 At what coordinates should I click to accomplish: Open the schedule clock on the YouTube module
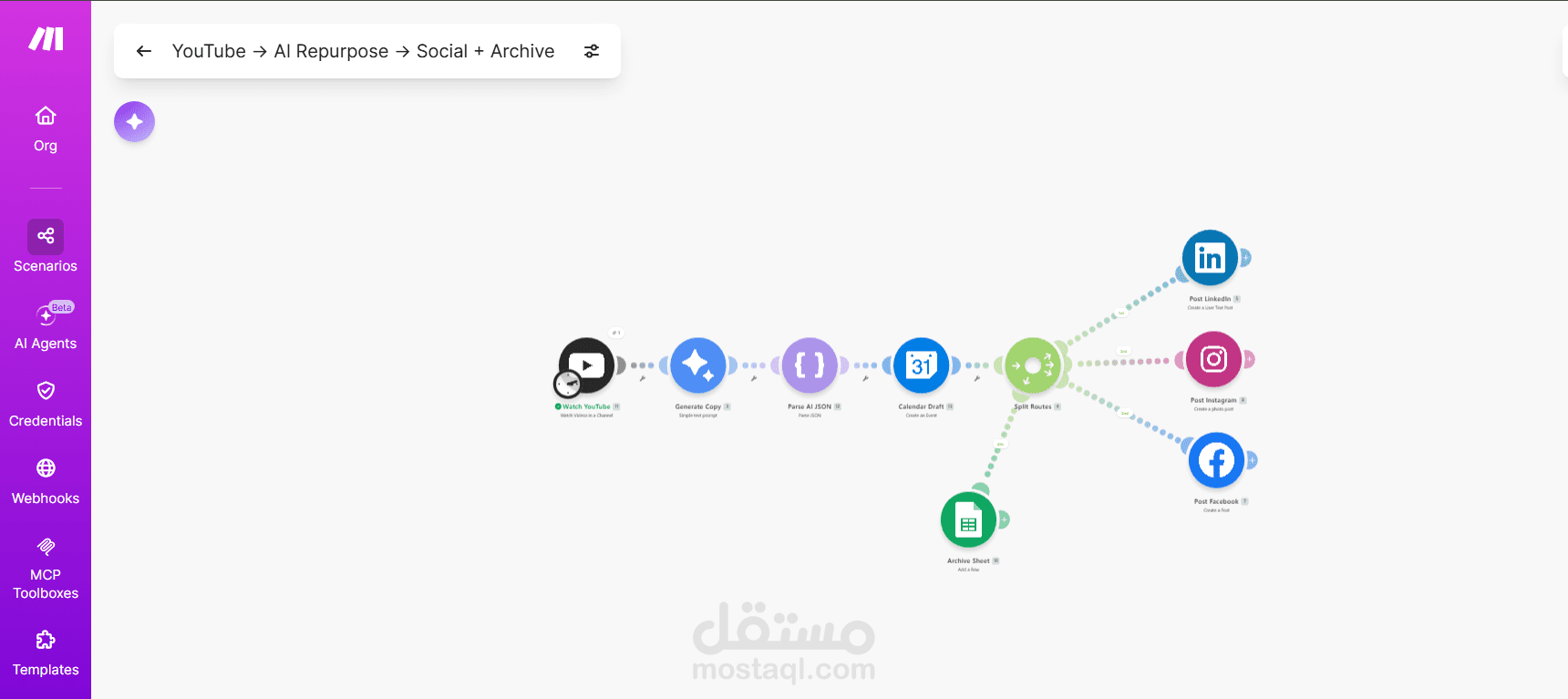click(x=568, y=384)
